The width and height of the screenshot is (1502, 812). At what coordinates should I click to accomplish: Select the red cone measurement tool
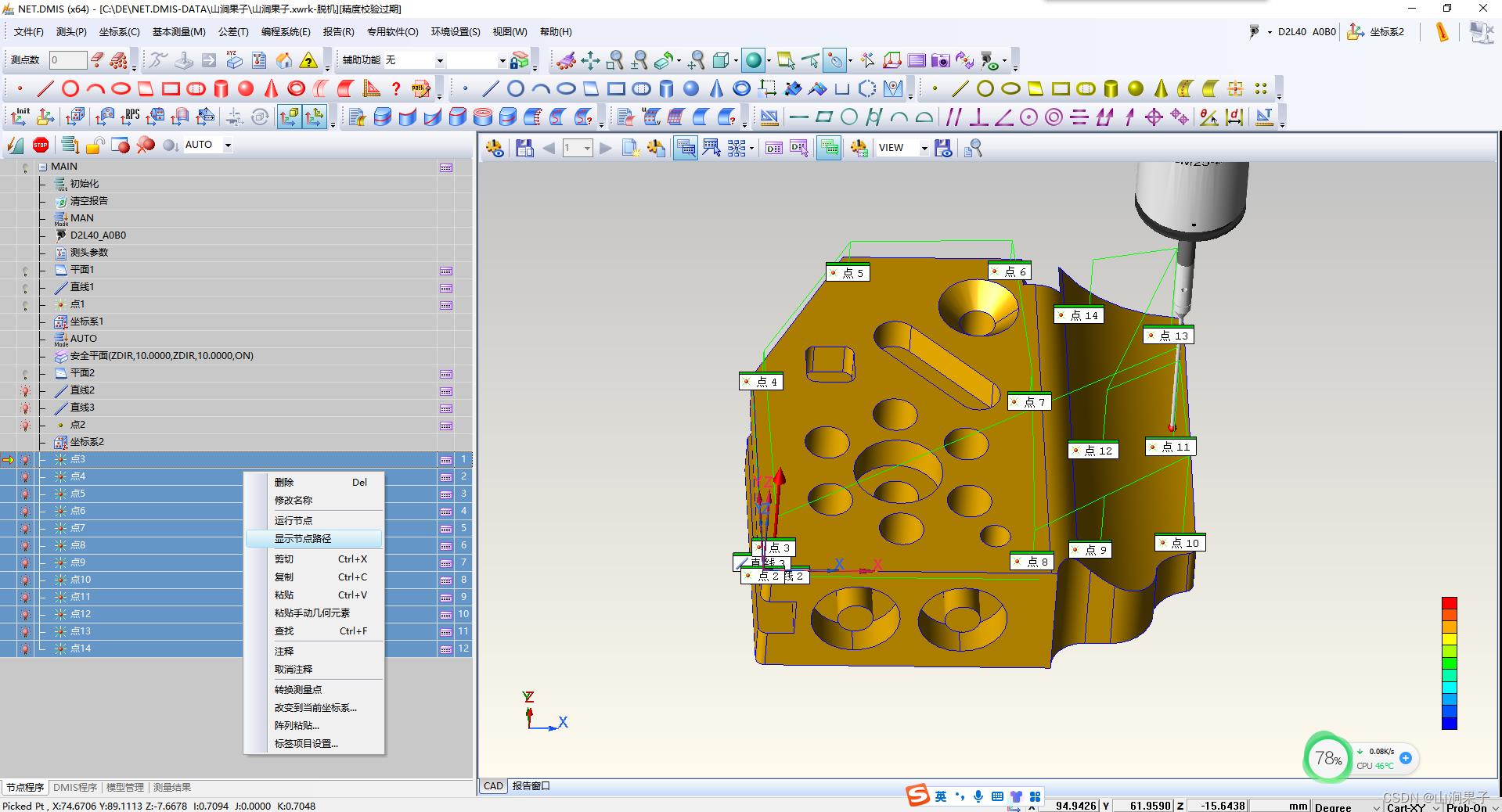[271, 88]
